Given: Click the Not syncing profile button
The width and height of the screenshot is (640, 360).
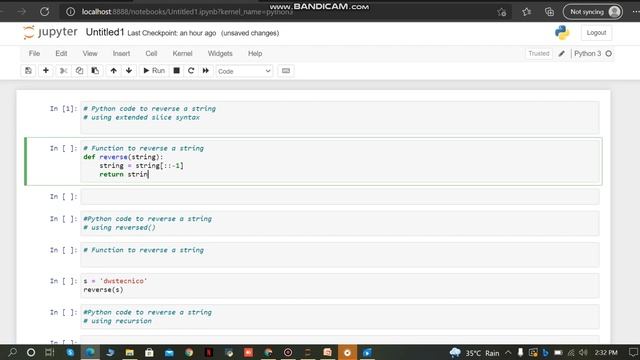Looking at the screenshot, I should click(x=593, y=12).
